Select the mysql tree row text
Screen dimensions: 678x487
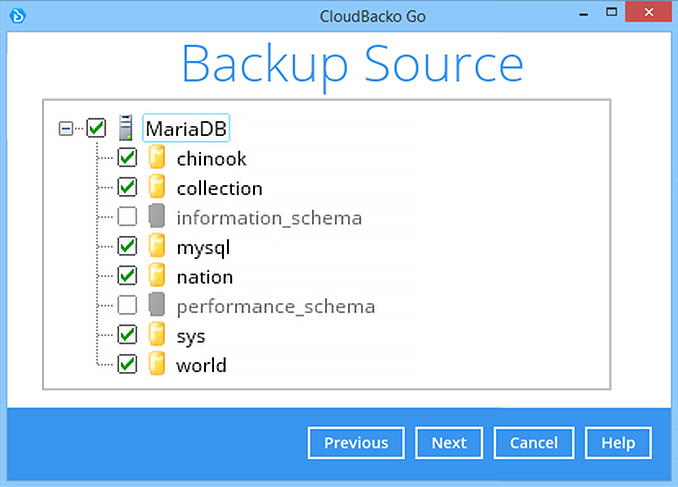coord(203,248)
